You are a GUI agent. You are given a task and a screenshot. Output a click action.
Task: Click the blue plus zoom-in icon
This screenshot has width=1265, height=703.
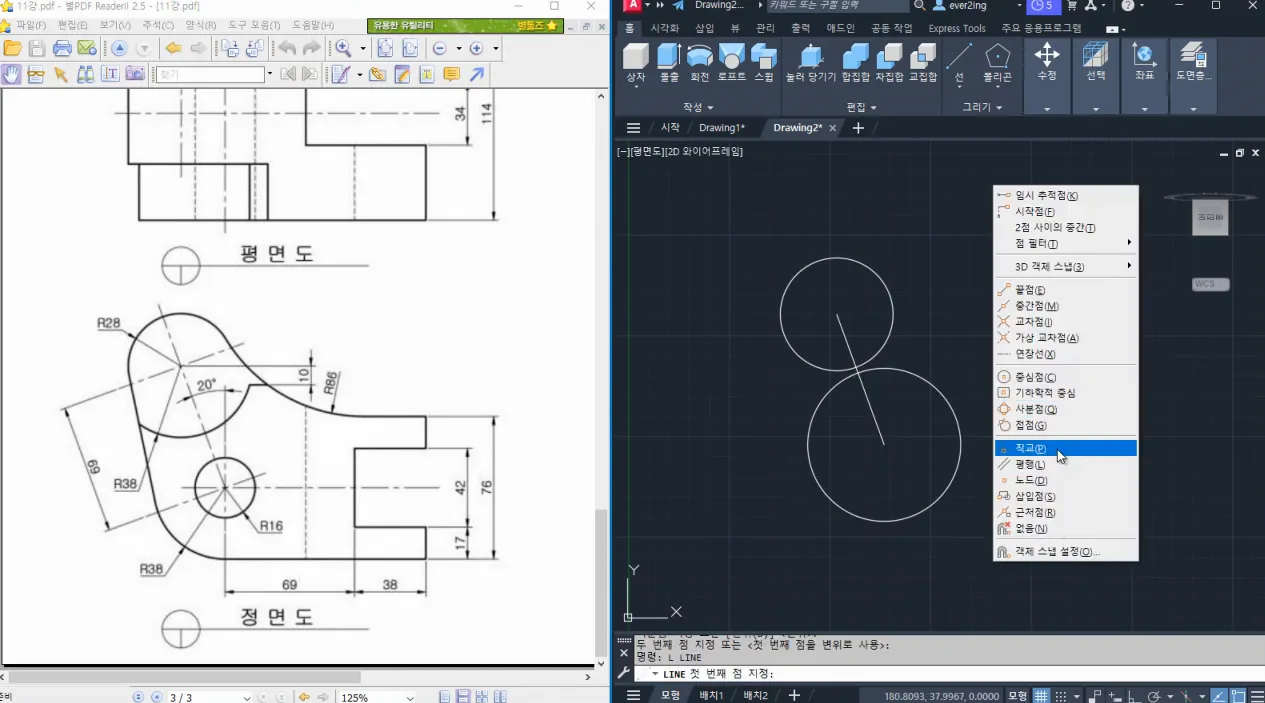(x=476, y=48)
